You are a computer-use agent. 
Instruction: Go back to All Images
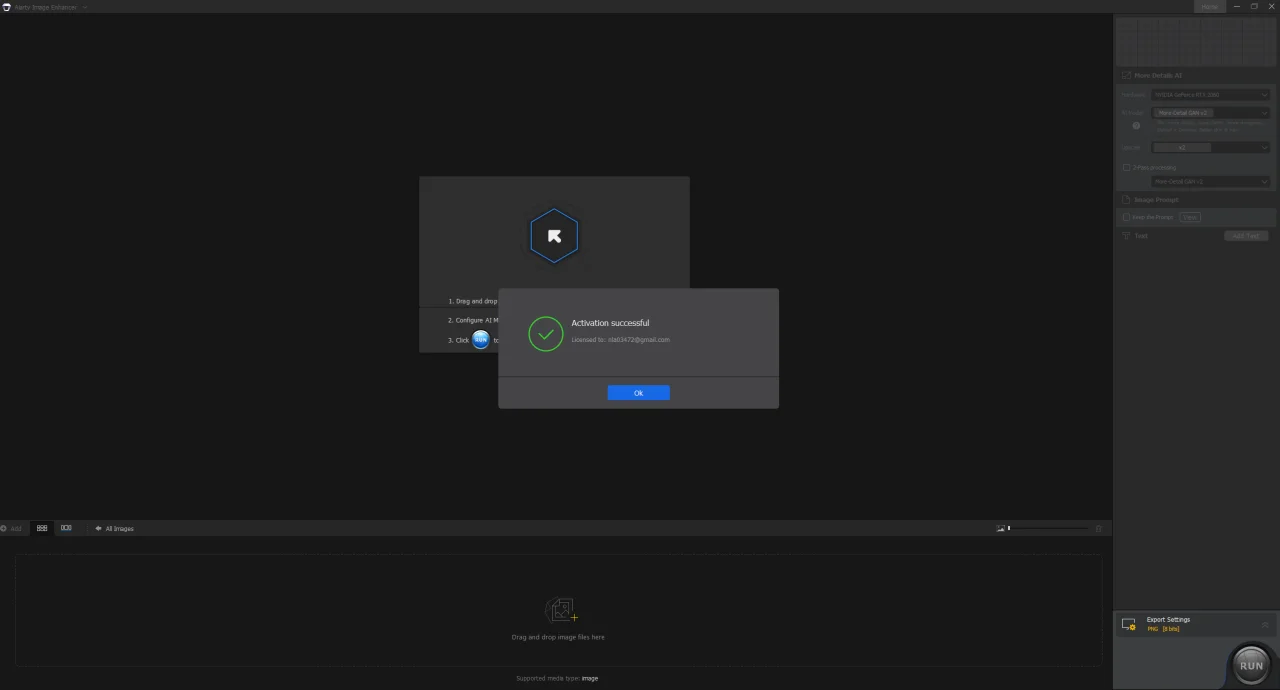(x=114, y=528)
